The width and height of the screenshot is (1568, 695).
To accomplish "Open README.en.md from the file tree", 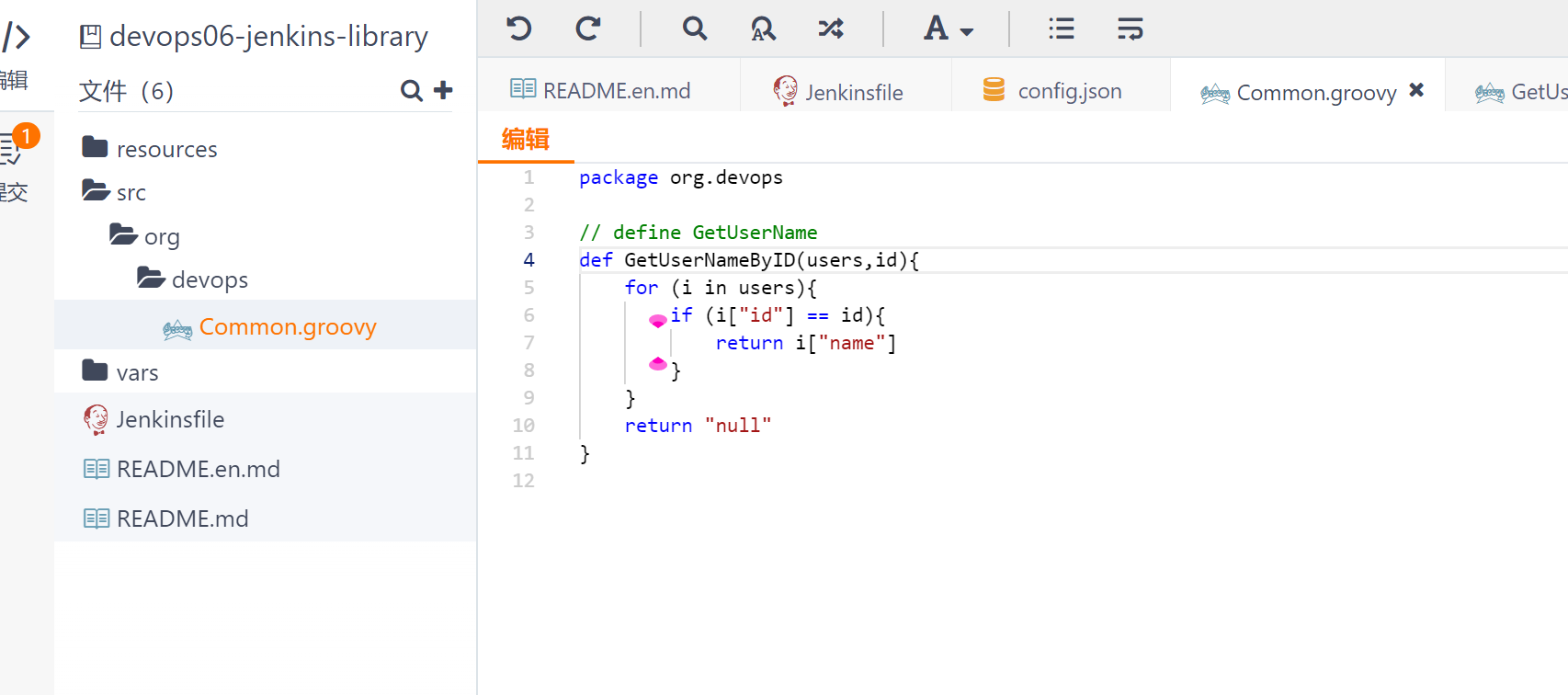I will pos(182,469).
